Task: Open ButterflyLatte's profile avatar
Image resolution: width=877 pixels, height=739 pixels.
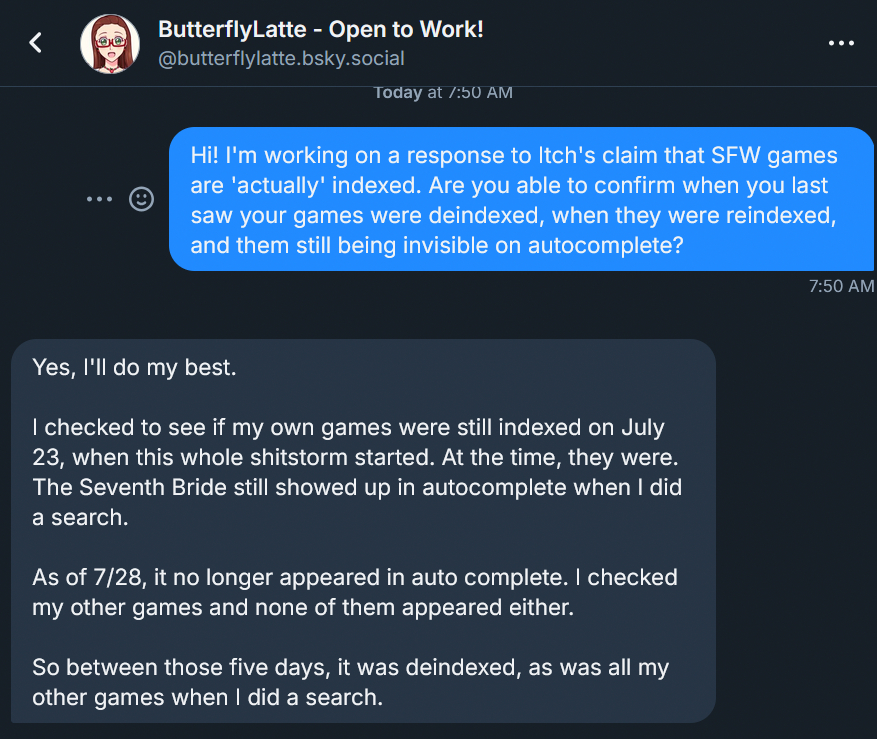Action: 110,43
